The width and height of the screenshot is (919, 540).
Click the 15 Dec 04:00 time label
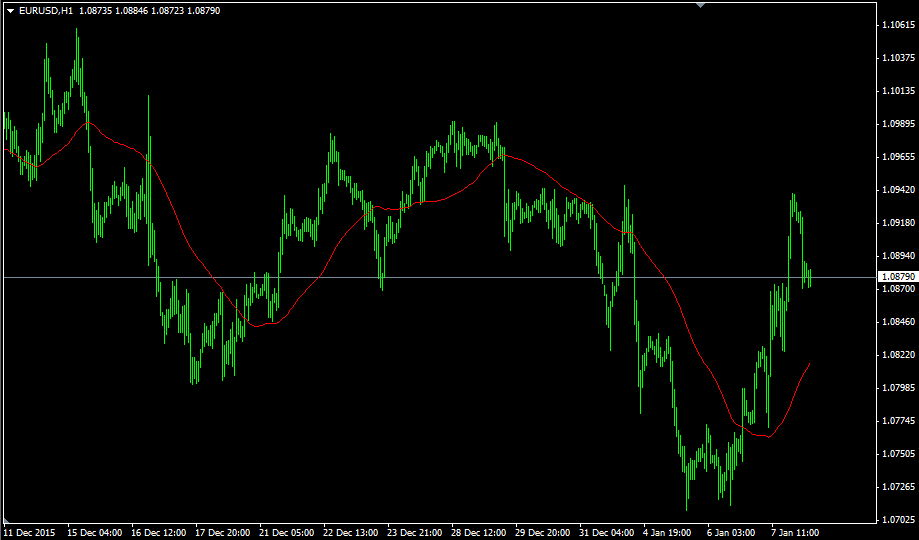94,532
